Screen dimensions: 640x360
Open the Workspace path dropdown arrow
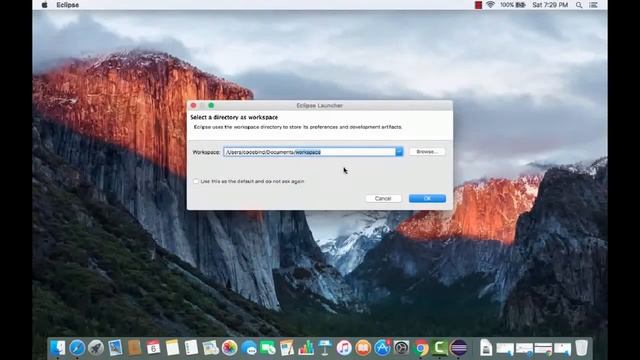(399, 152)
